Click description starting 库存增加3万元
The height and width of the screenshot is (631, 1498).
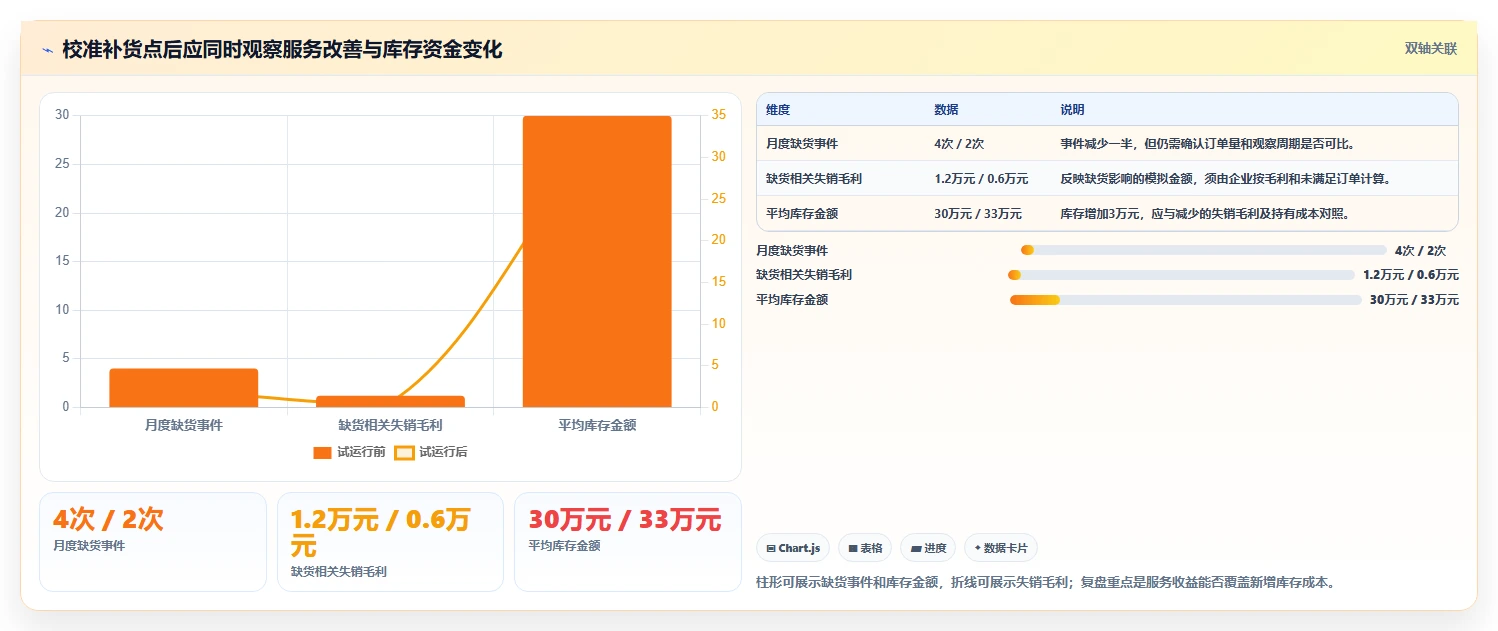tap(1205, 213)
